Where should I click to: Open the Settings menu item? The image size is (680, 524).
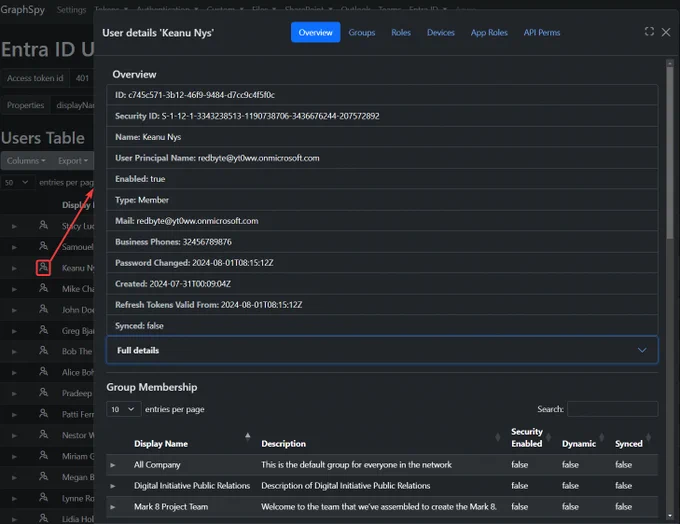pyautogui.click(x=71, y=10)
